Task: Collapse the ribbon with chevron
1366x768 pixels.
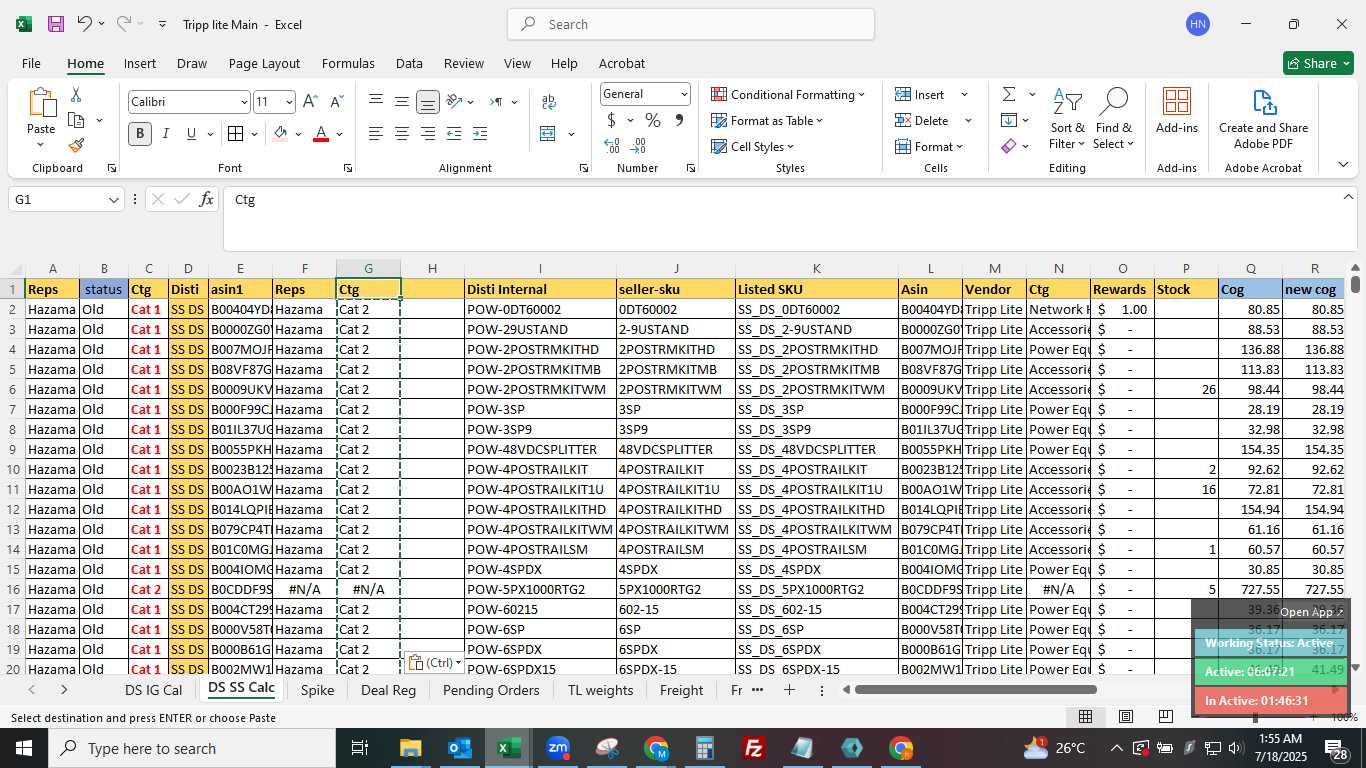Action: [1343, 165]
